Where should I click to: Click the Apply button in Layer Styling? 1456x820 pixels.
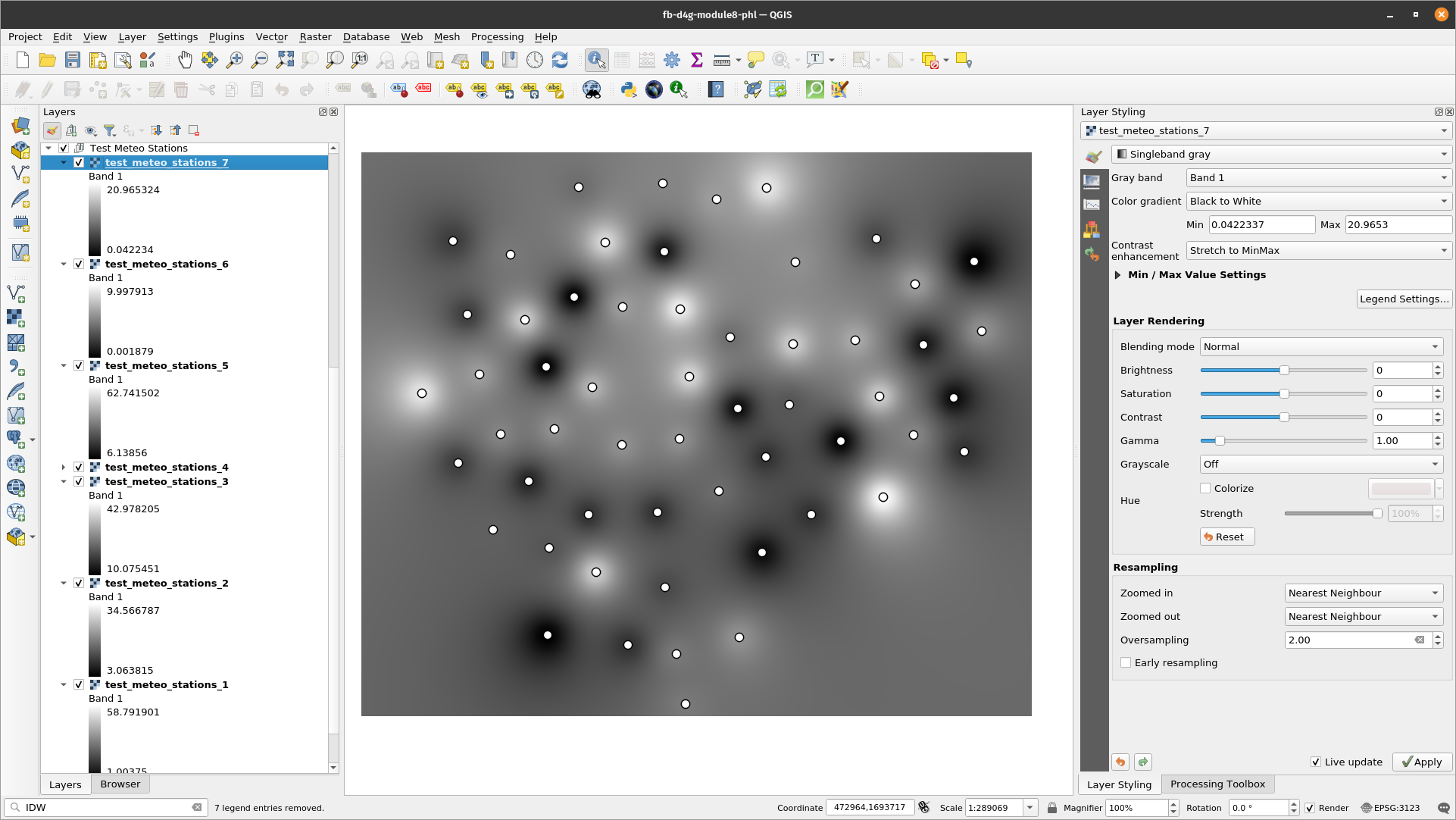1420,761
